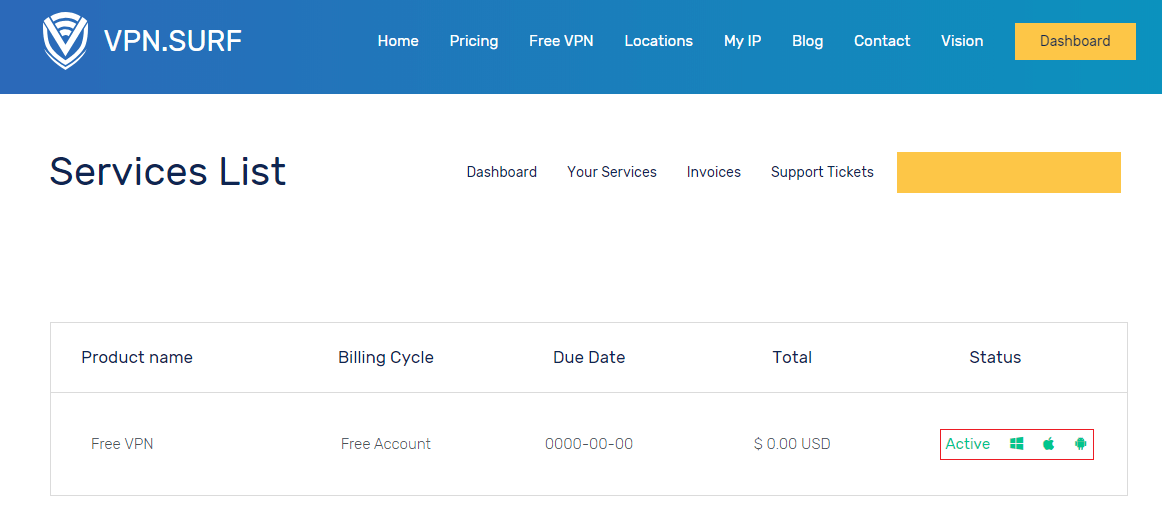Switch to the Dashboard sub-navigation tab

[x=502, y=172]
